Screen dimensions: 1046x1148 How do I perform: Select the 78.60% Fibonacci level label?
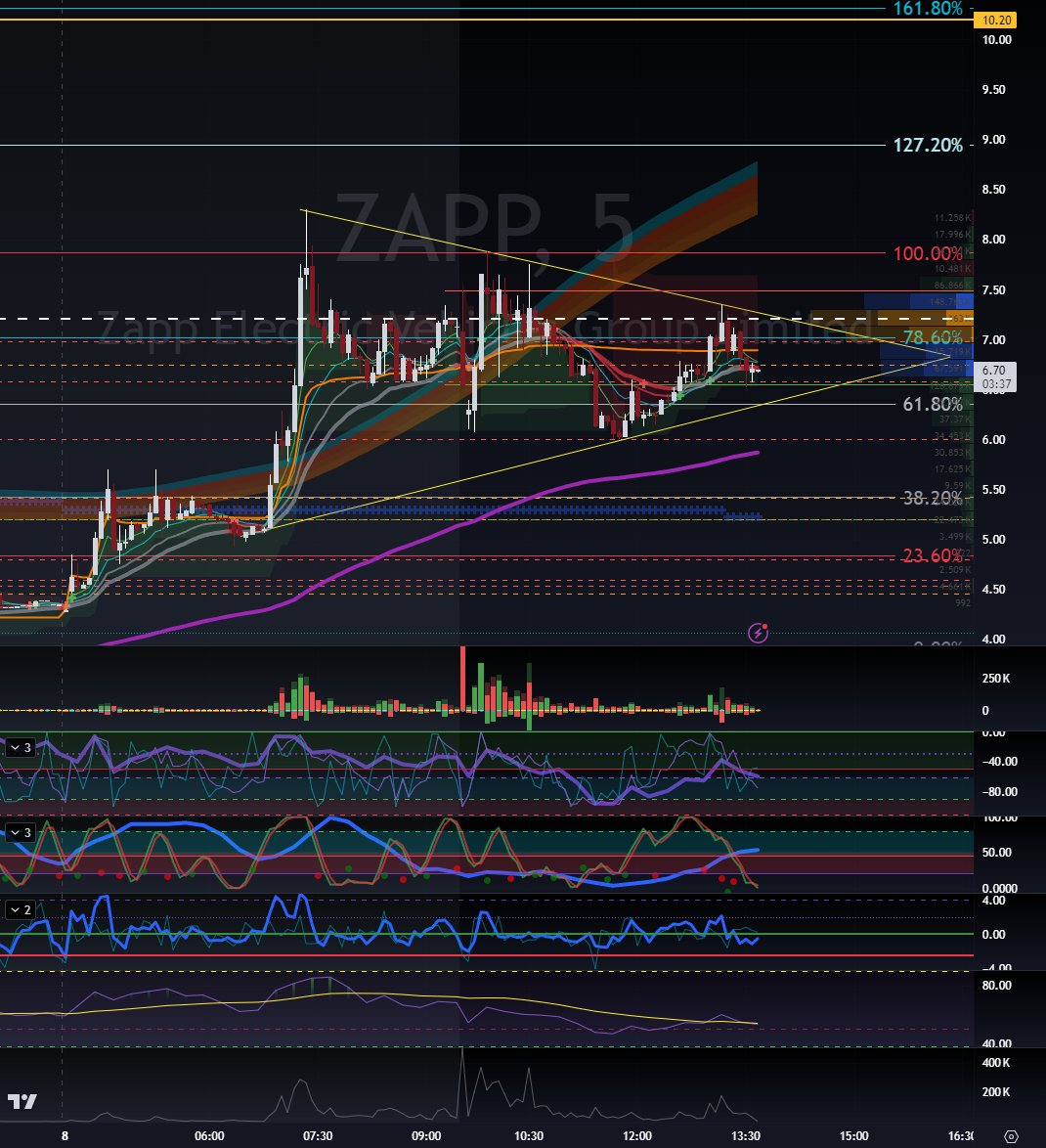(x=932, y=337)
